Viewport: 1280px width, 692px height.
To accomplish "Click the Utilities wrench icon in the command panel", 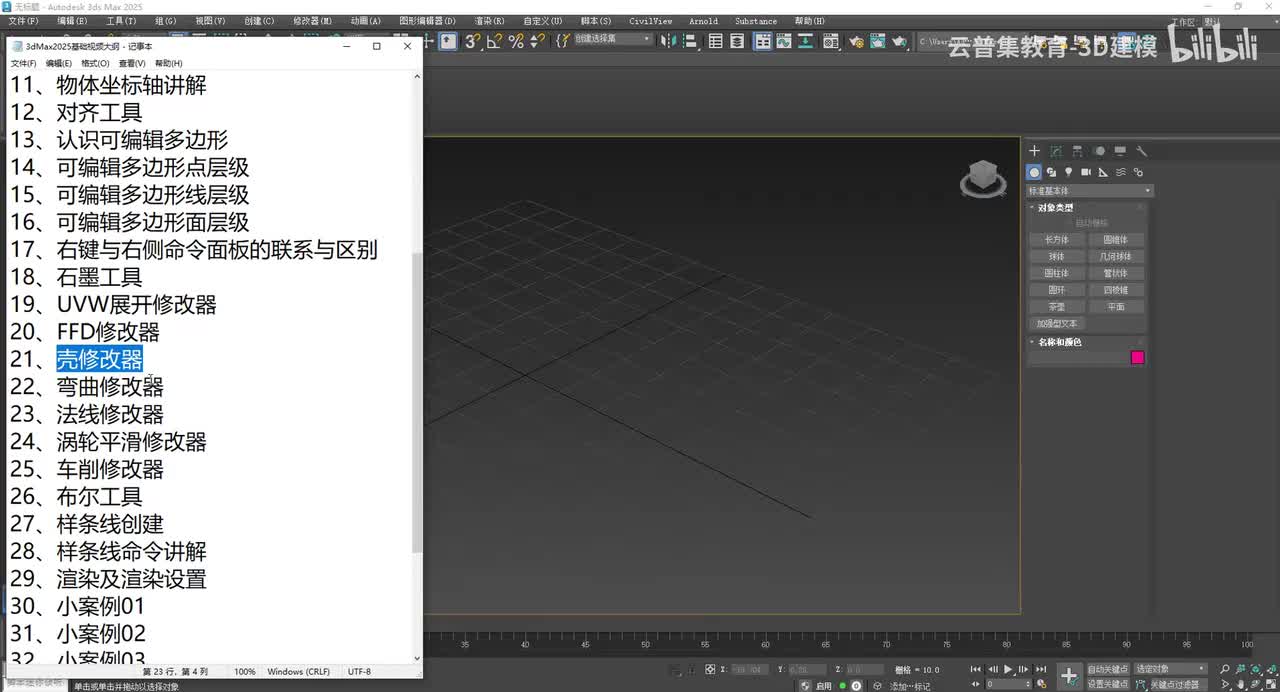I will click(1142, 151).
